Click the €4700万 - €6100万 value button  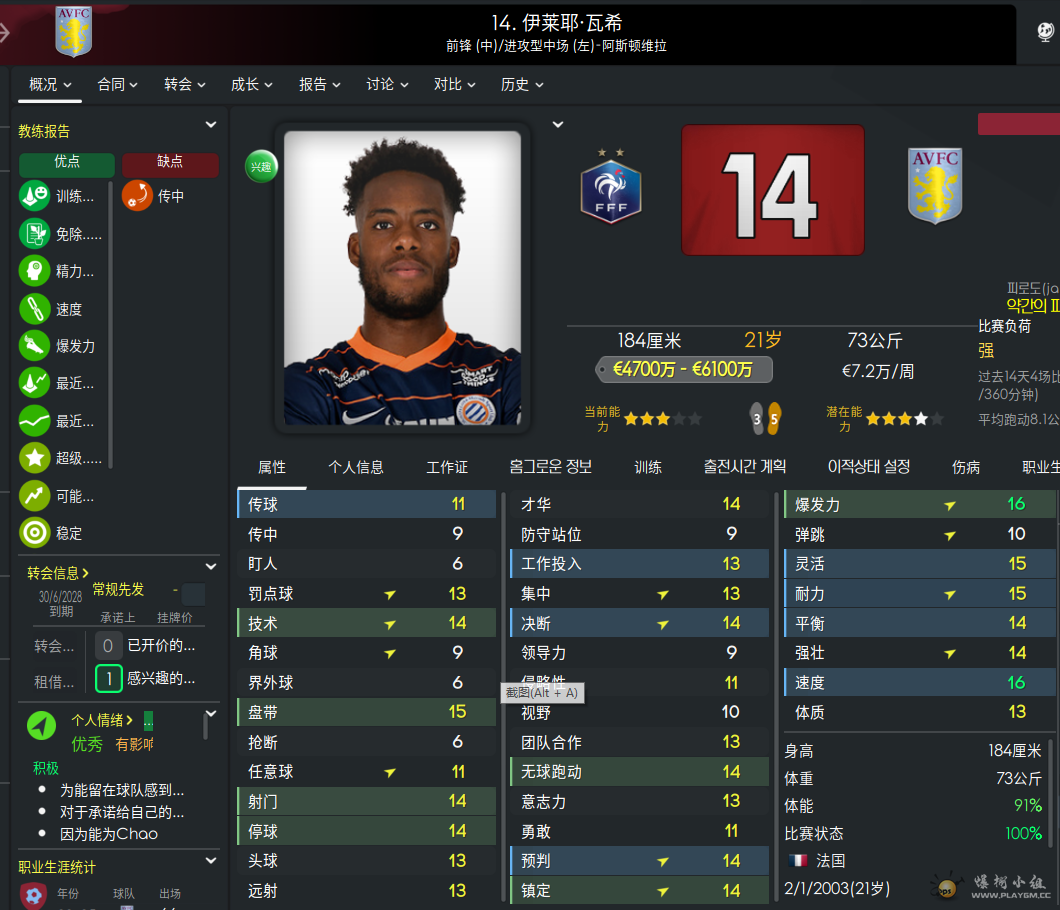coord(683,370)
